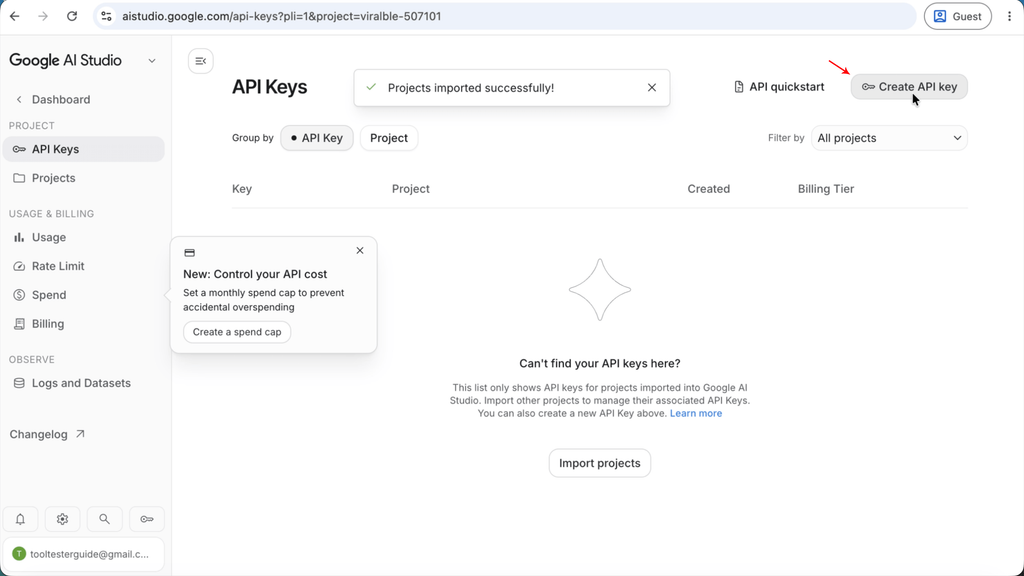Click the Create API key button

pos(908,87)
